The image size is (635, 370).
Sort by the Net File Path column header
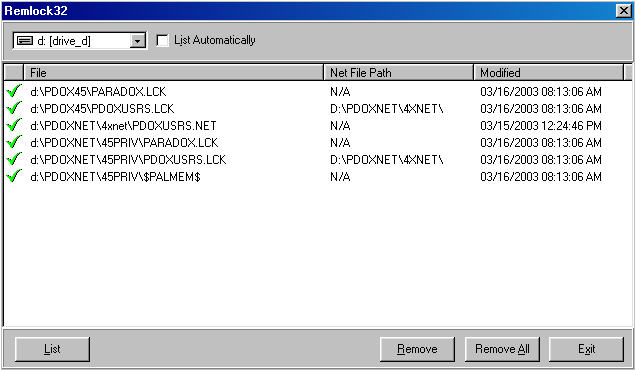tap(398, 72)
